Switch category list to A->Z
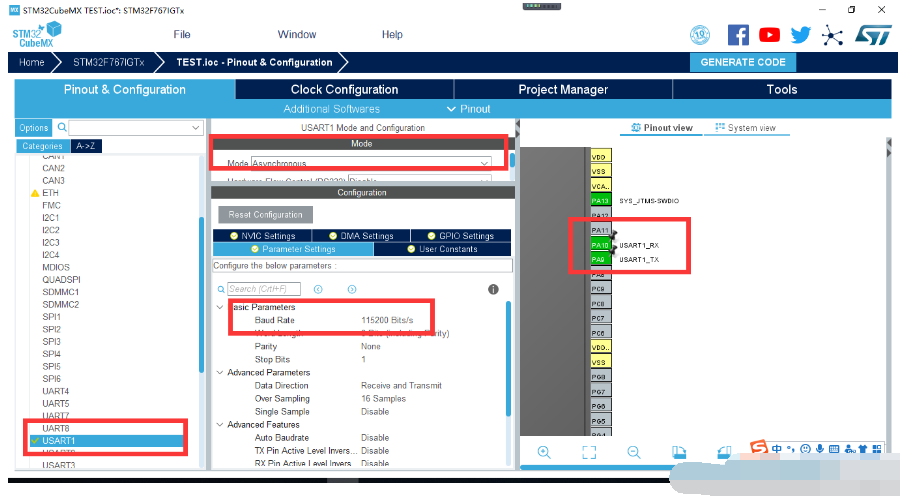The width and height of the screenshot is (909, 496). pyautogui.click(x=86, y=146)
